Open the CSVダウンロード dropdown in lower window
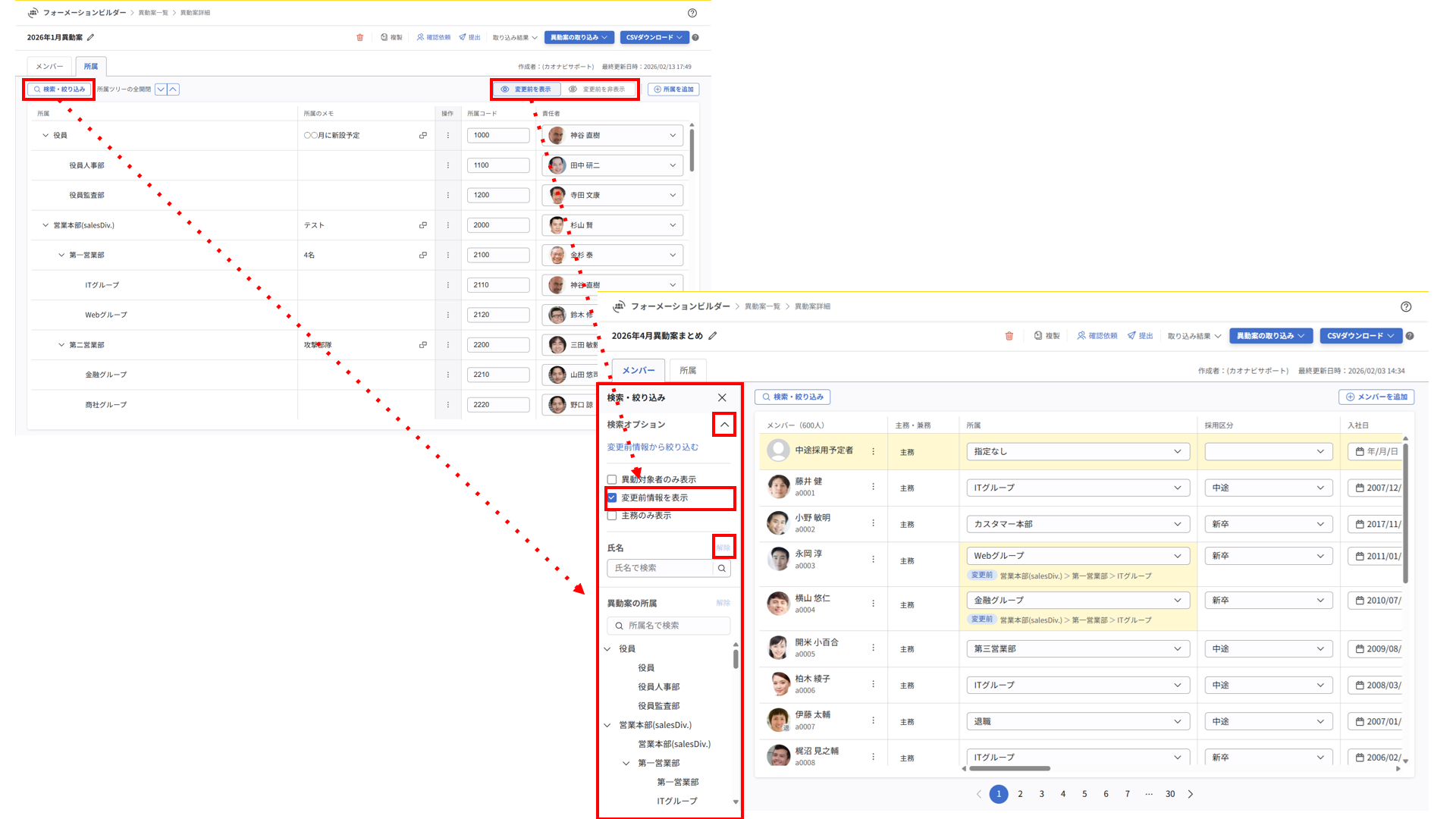 click(1360, 336)
